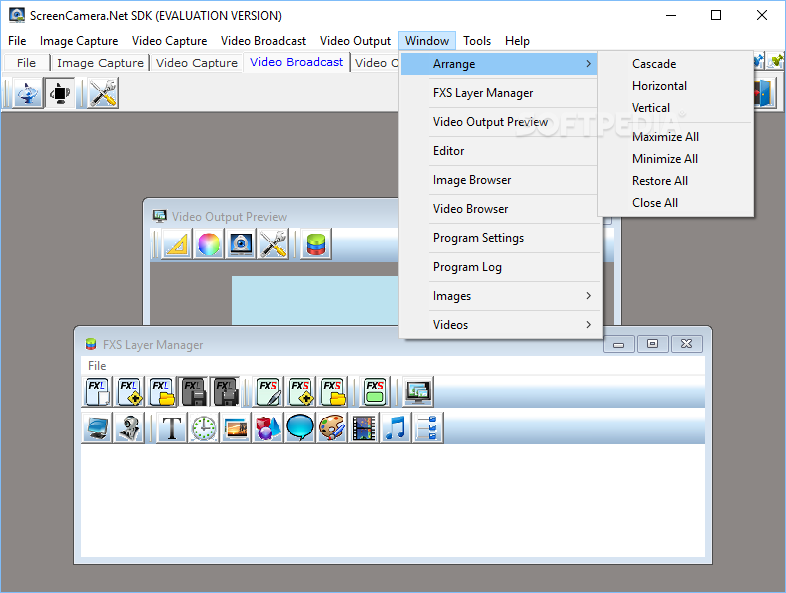Switch to the Video Capture toolbar tab
The height and width of the screenshot is (593, 786).
(x=196, y=63)
